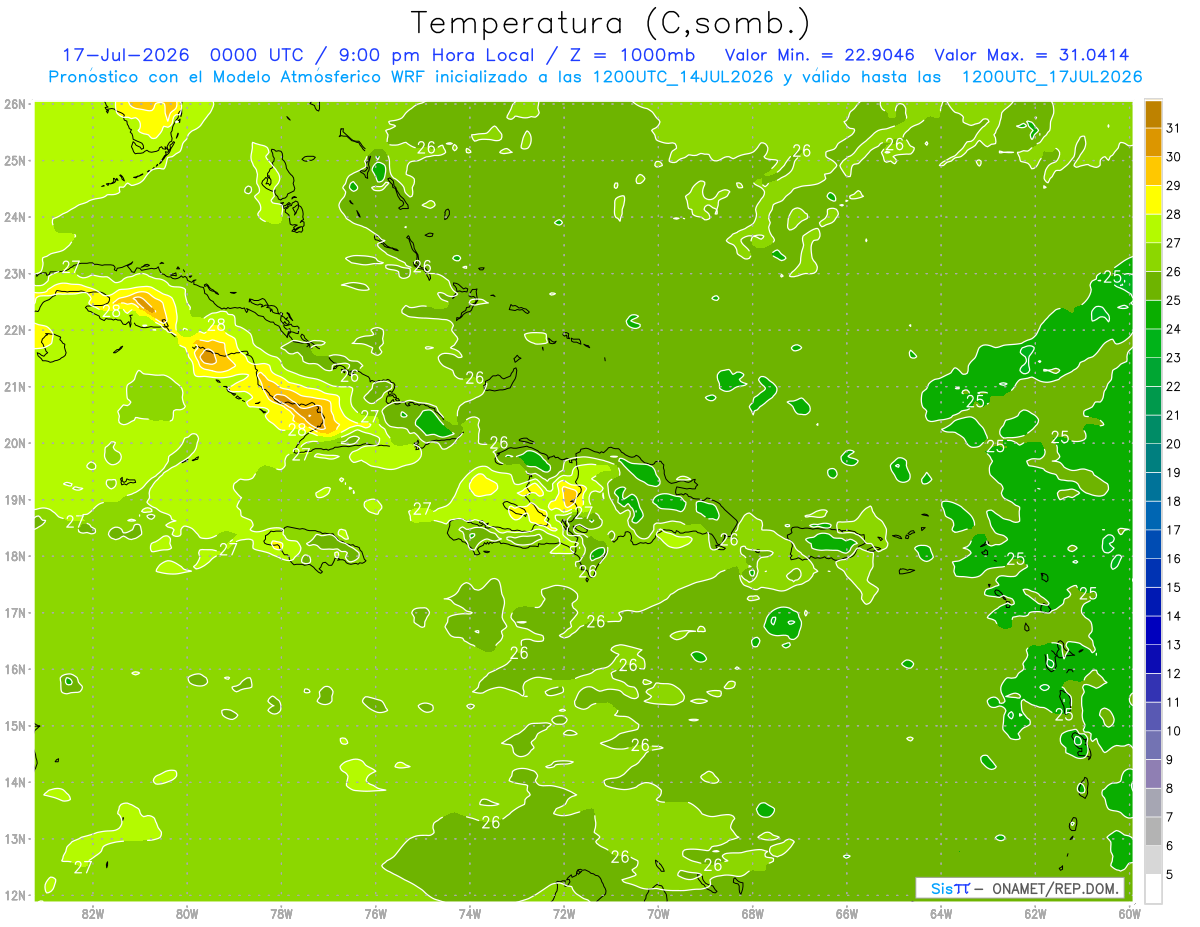Pick the dark blue swatch between legend 13 and 14
Viewport: 1200px width, 927px height.
coord(1153,630)
